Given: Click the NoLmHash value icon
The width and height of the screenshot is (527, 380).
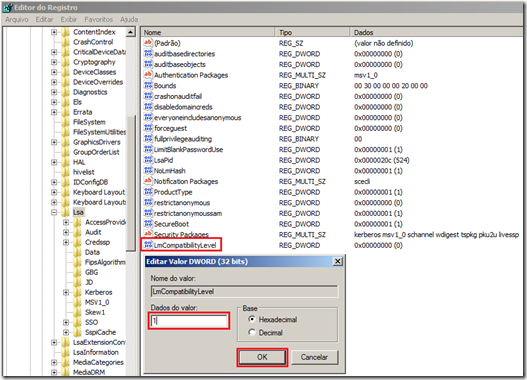Looking at the screenshot, I should [148, 171].
